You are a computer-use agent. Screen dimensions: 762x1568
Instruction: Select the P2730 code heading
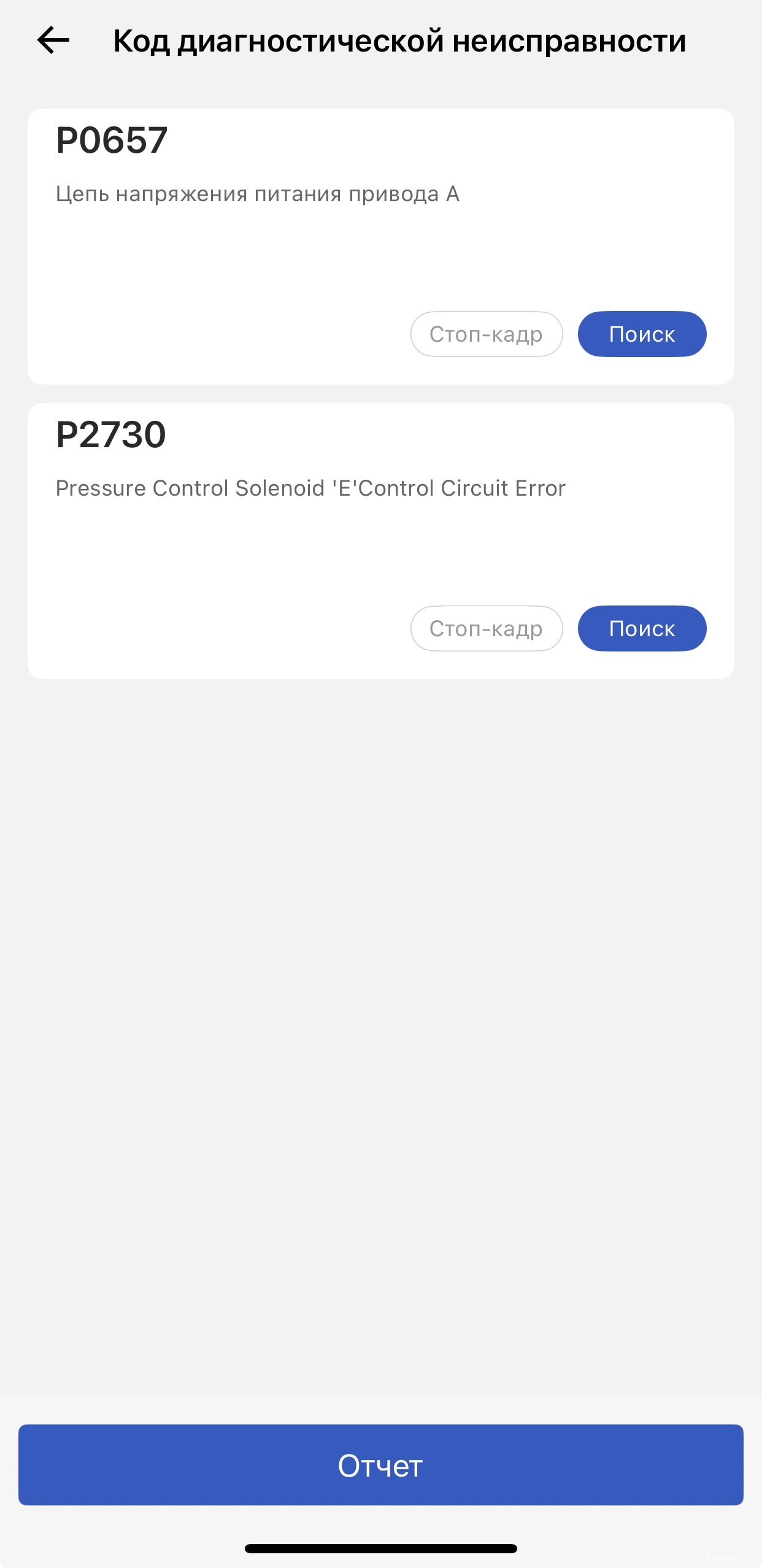coord(111,434)
